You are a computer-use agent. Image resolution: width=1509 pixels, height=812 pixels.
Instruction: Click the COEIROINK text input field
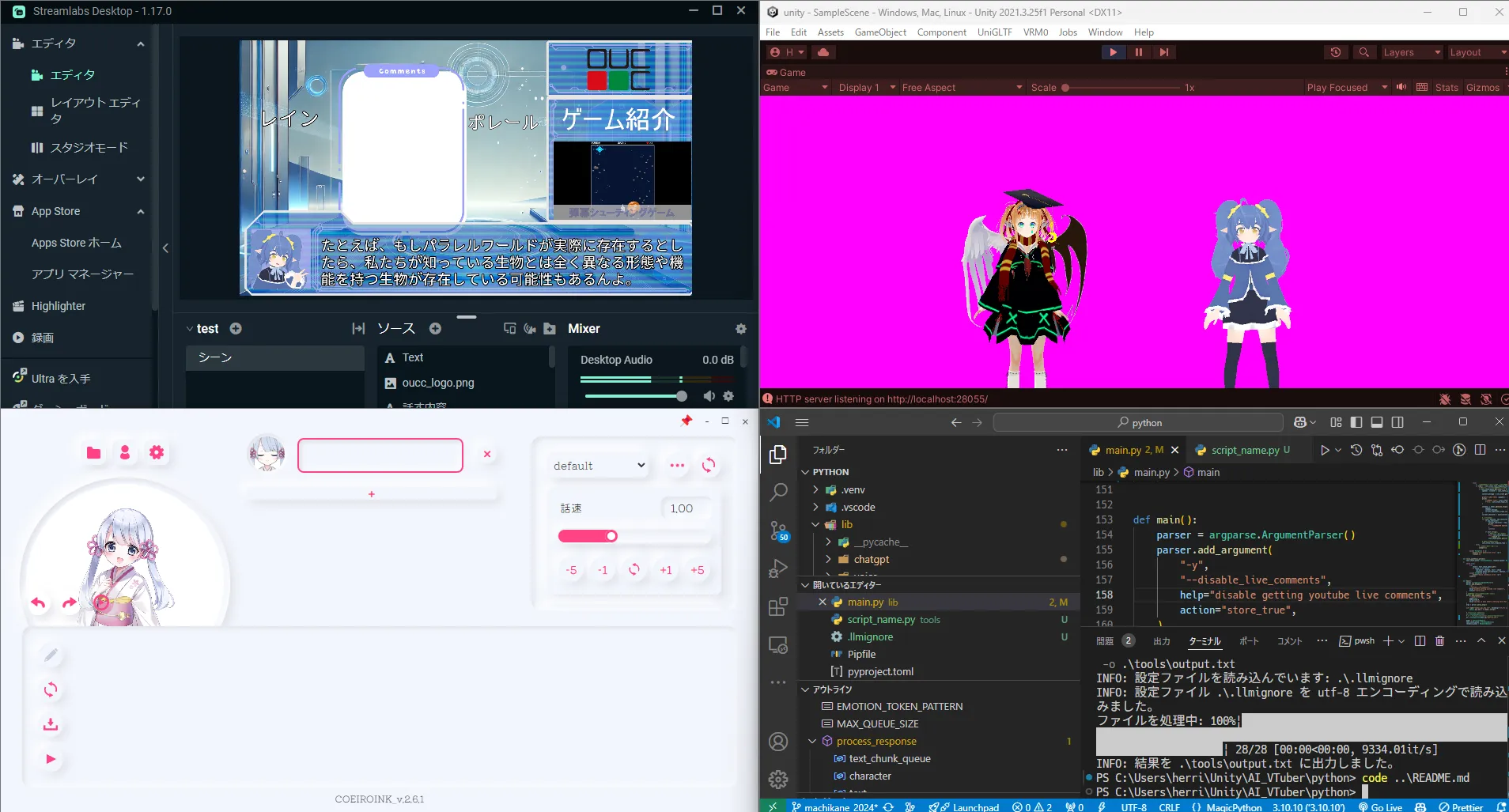[x=380, y=455]
